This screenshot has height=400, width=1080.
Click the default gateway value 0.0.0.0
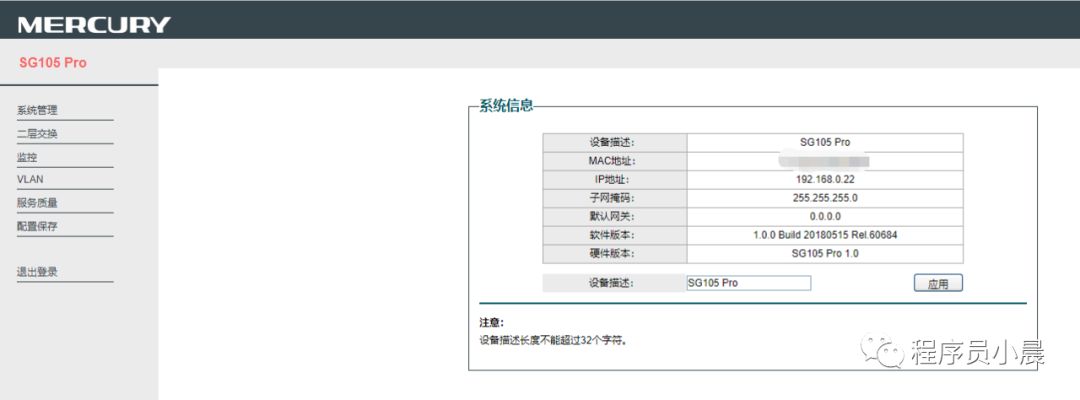(824, 217)
